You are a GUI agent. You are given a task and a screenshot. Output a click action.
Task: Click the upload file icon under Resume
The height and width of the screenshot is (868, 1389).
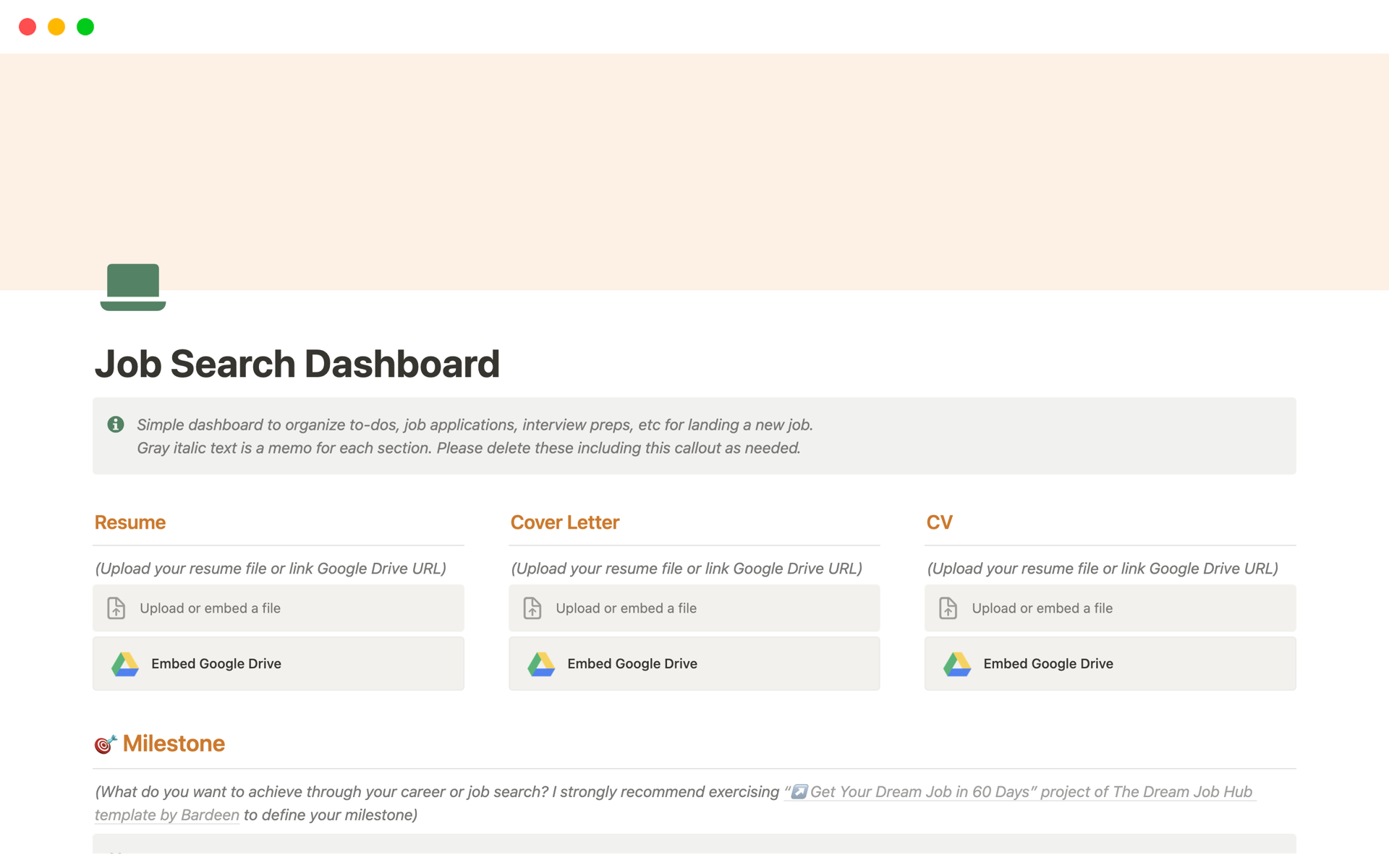click(116, 608)
